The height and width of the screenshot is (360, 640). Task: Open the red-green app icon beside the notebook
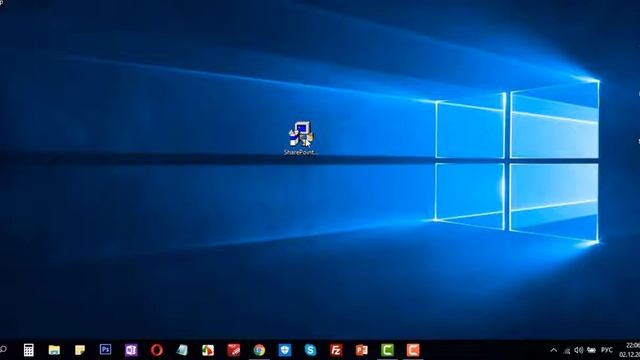click(x=208, y=350)
